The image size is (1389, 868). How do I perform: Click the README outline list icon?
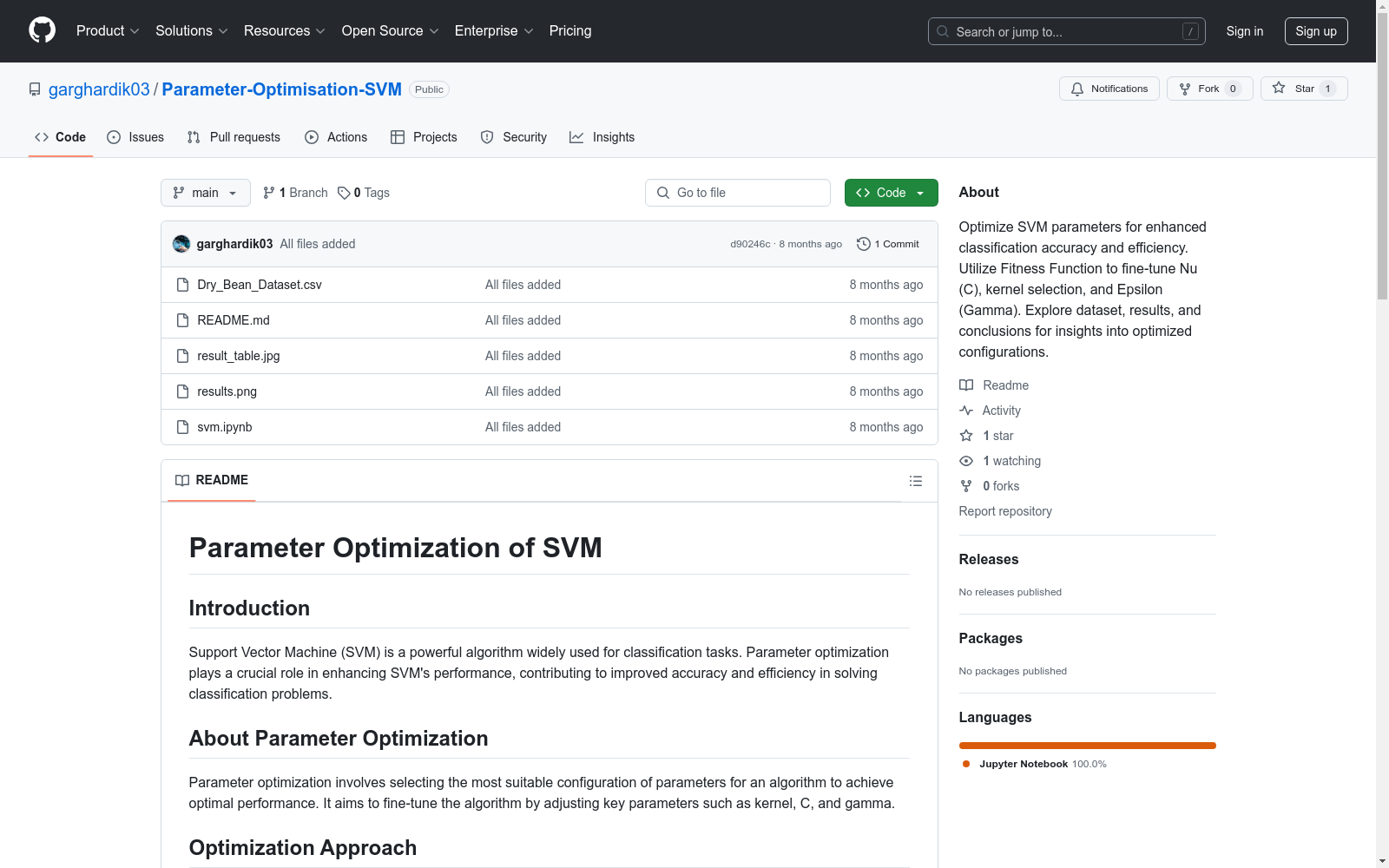[915, 481]
